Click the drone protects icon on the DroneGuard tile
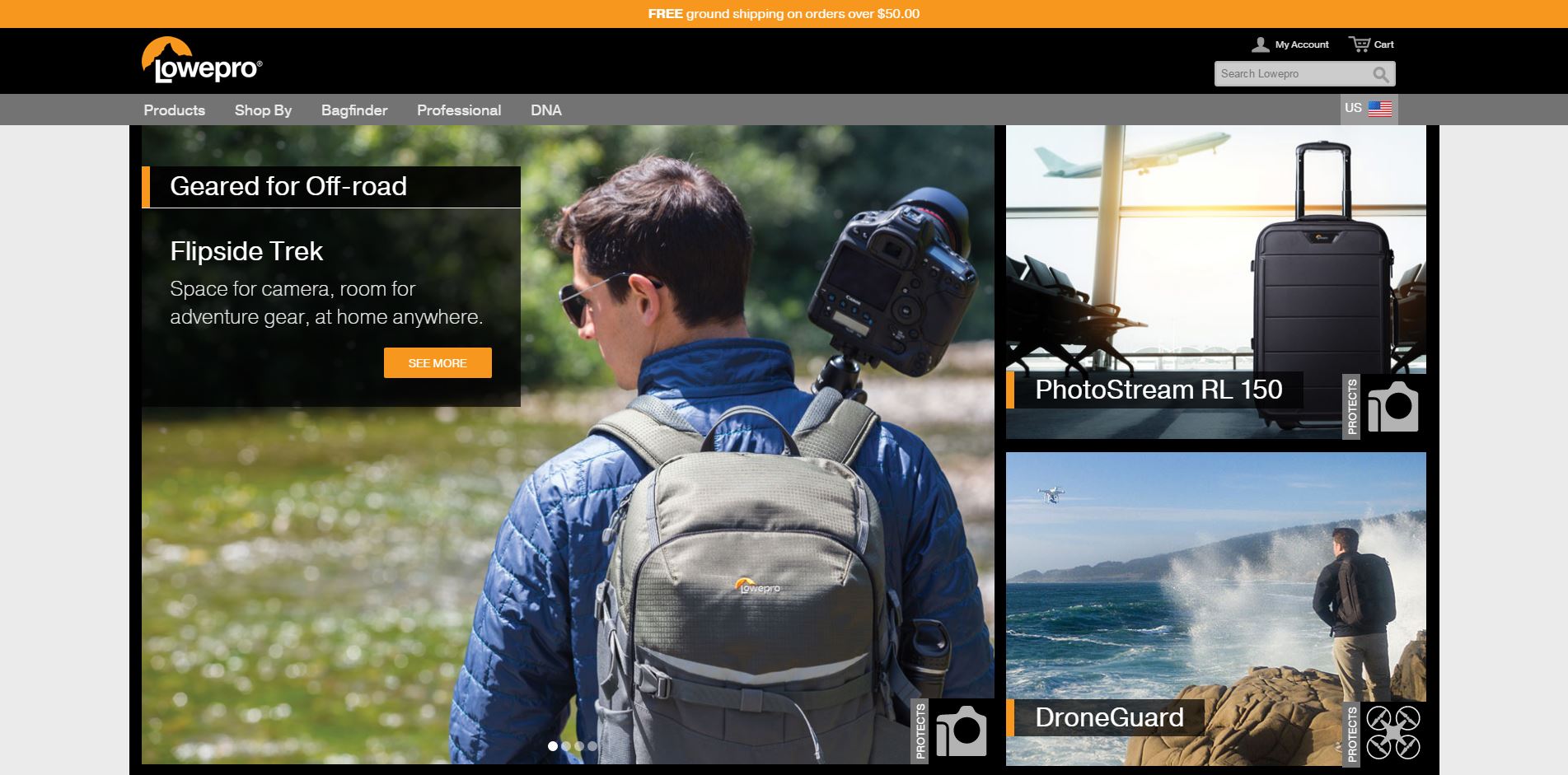 (1392, 731)
